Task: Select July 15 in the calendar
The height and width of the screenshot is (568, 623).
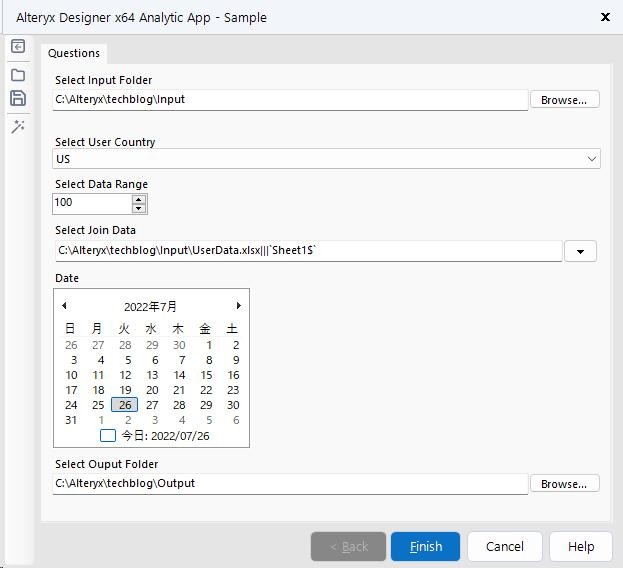Action: tap(206, 375)
